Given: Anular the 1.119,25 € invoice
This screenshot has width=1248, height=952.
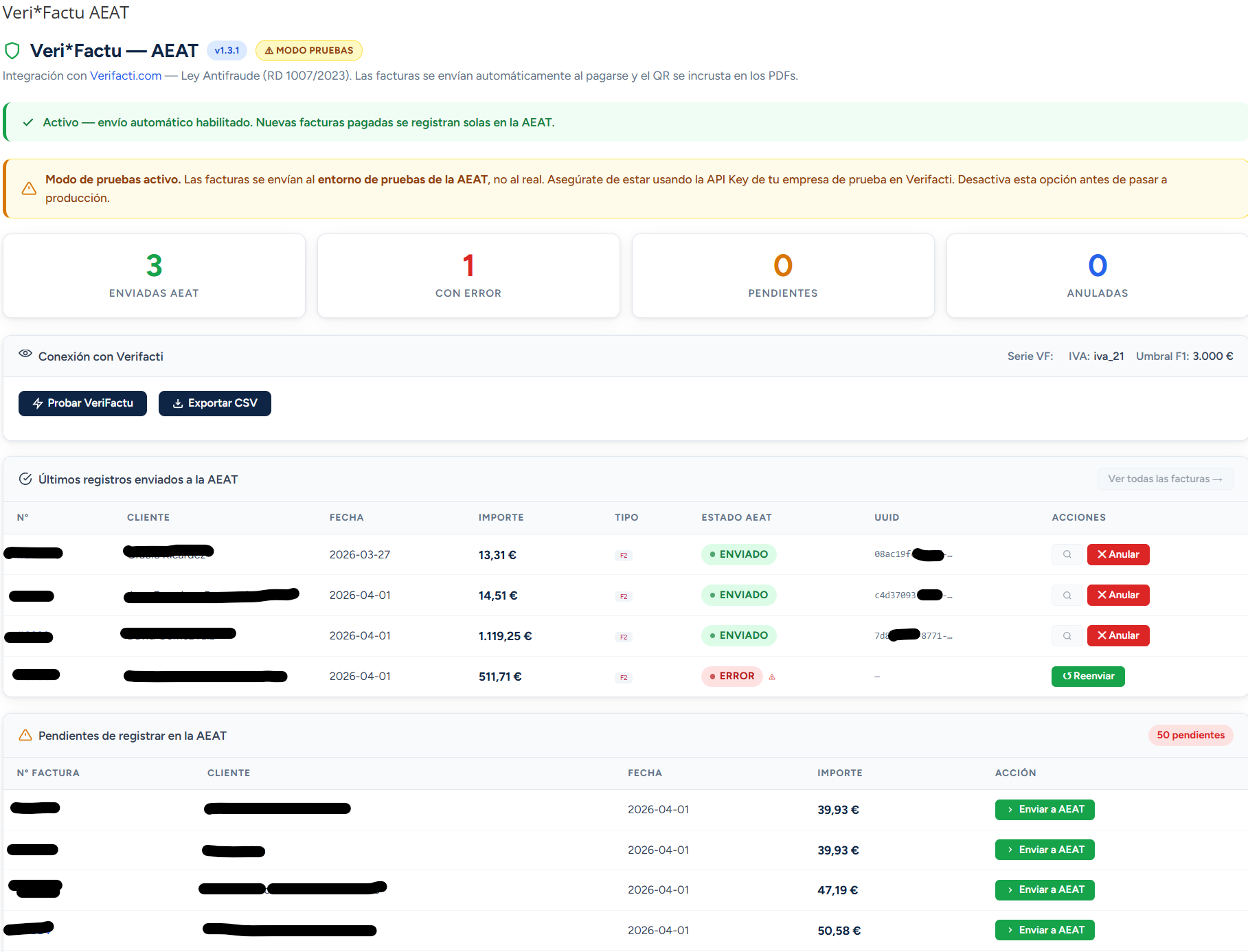Looking at the screenshot, I should coord(1117,635).
